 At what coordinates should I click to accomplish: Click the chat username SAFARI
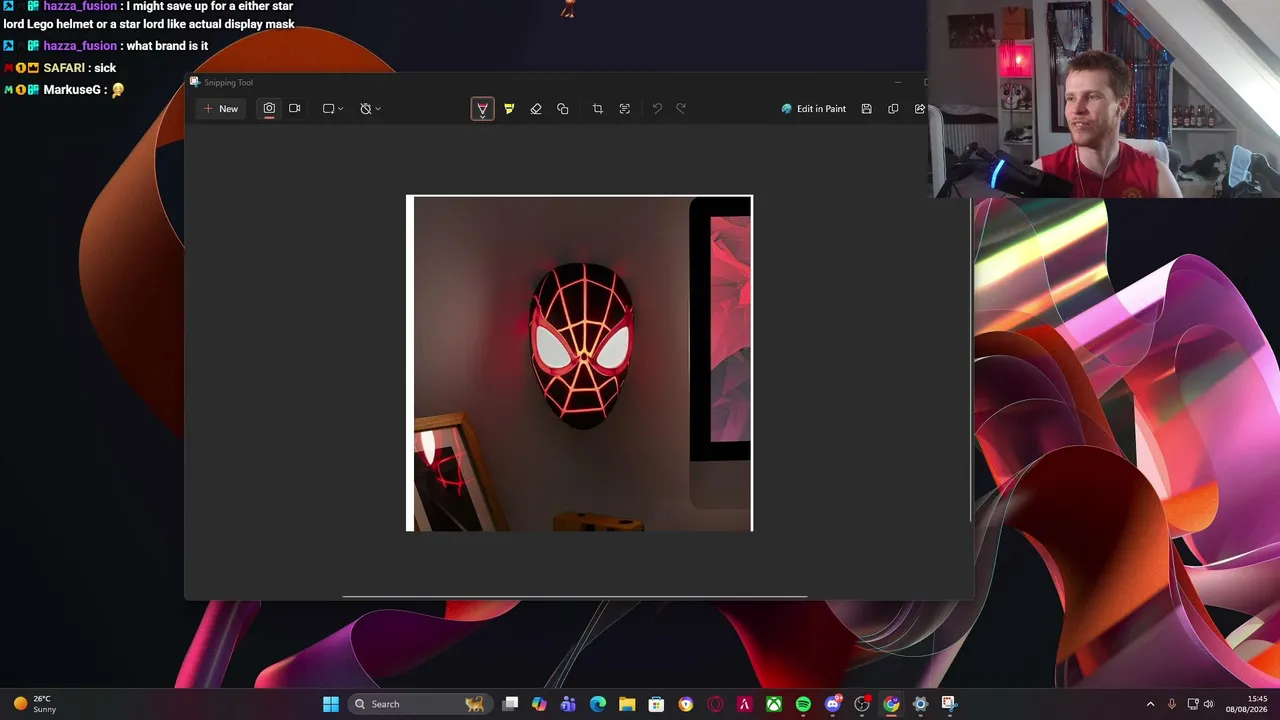[x=64, y=68]
